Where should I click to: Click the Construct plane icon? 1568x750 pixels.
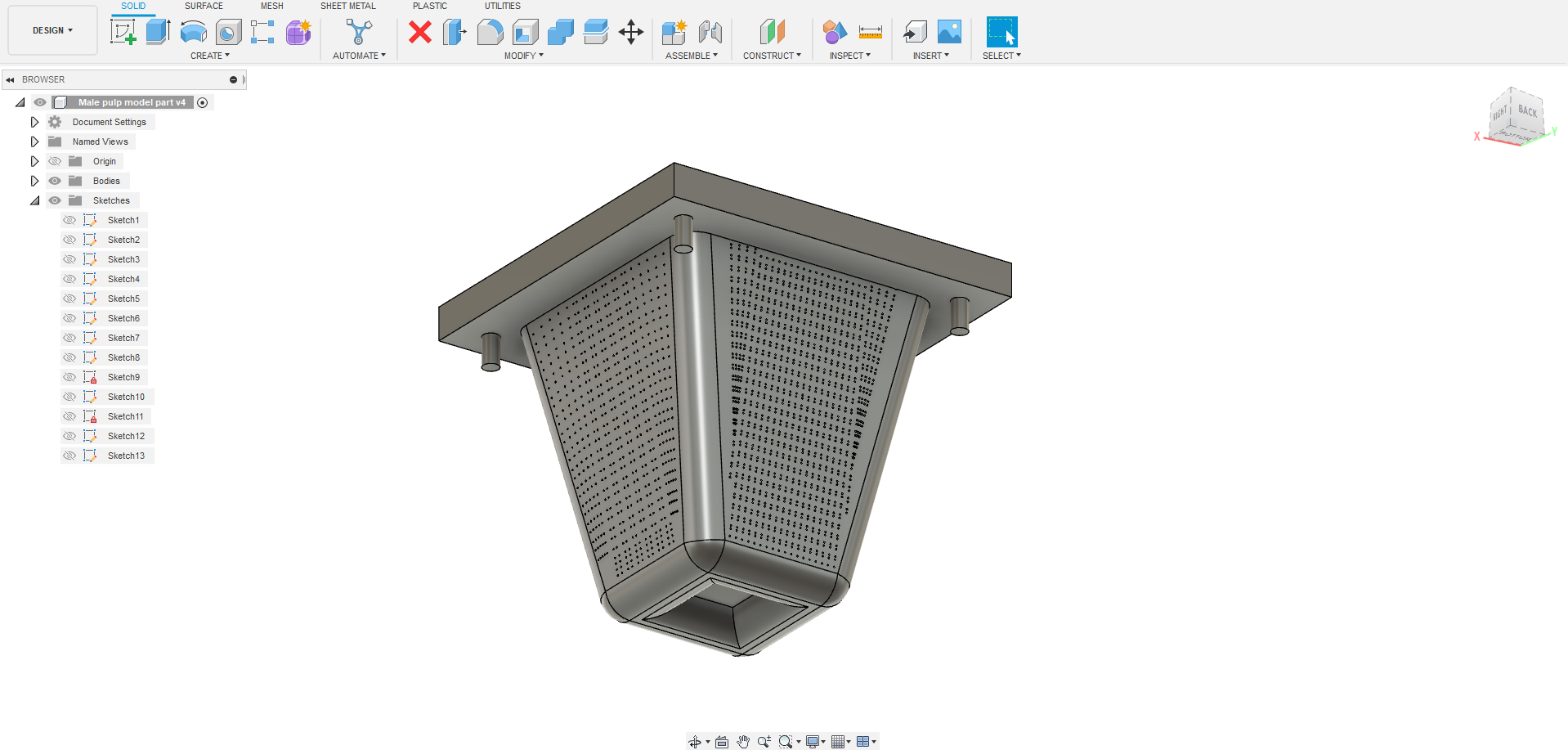pyautogui.click(x=772, y=32)
